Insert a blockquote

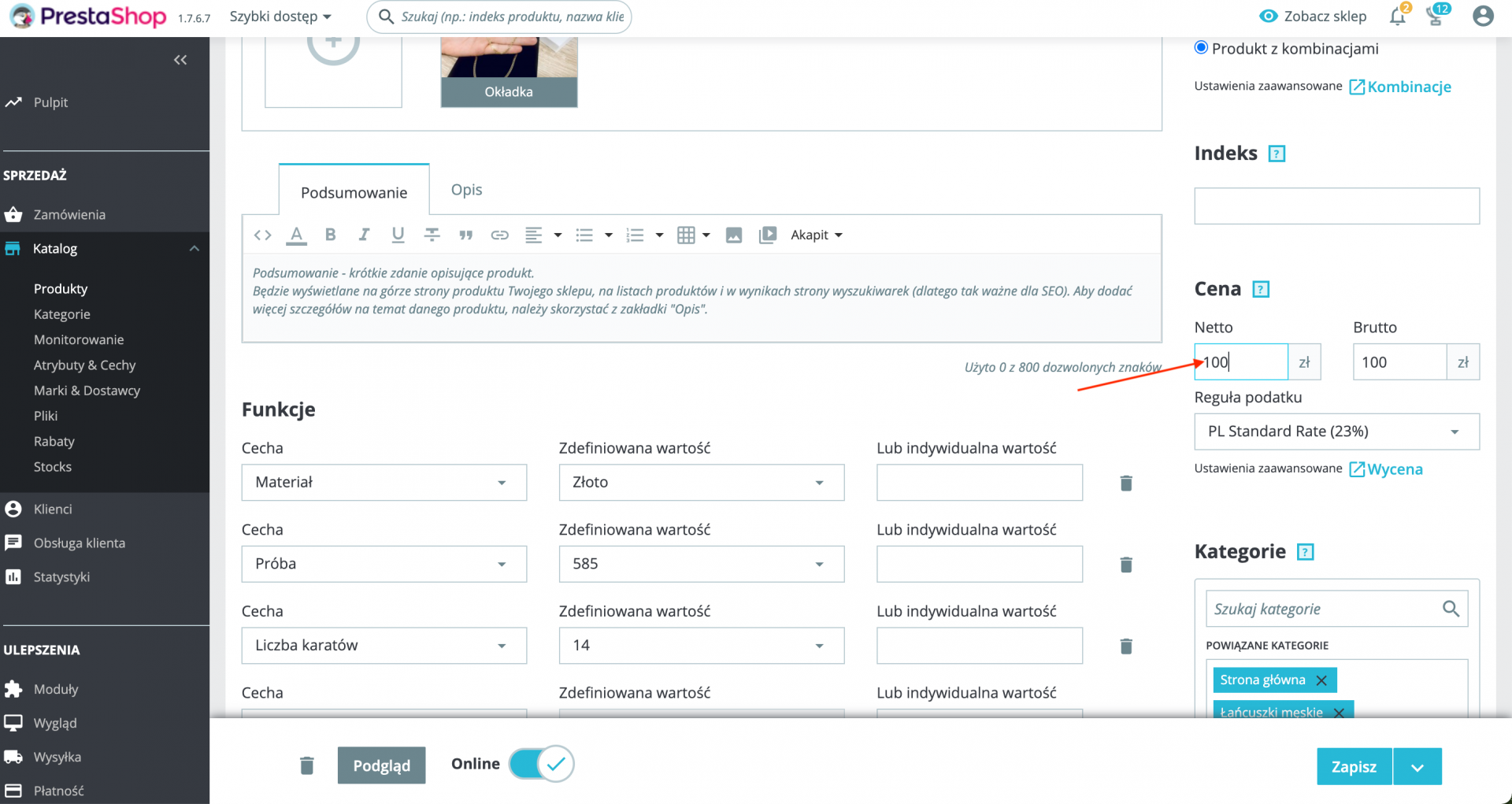[465, 235]
